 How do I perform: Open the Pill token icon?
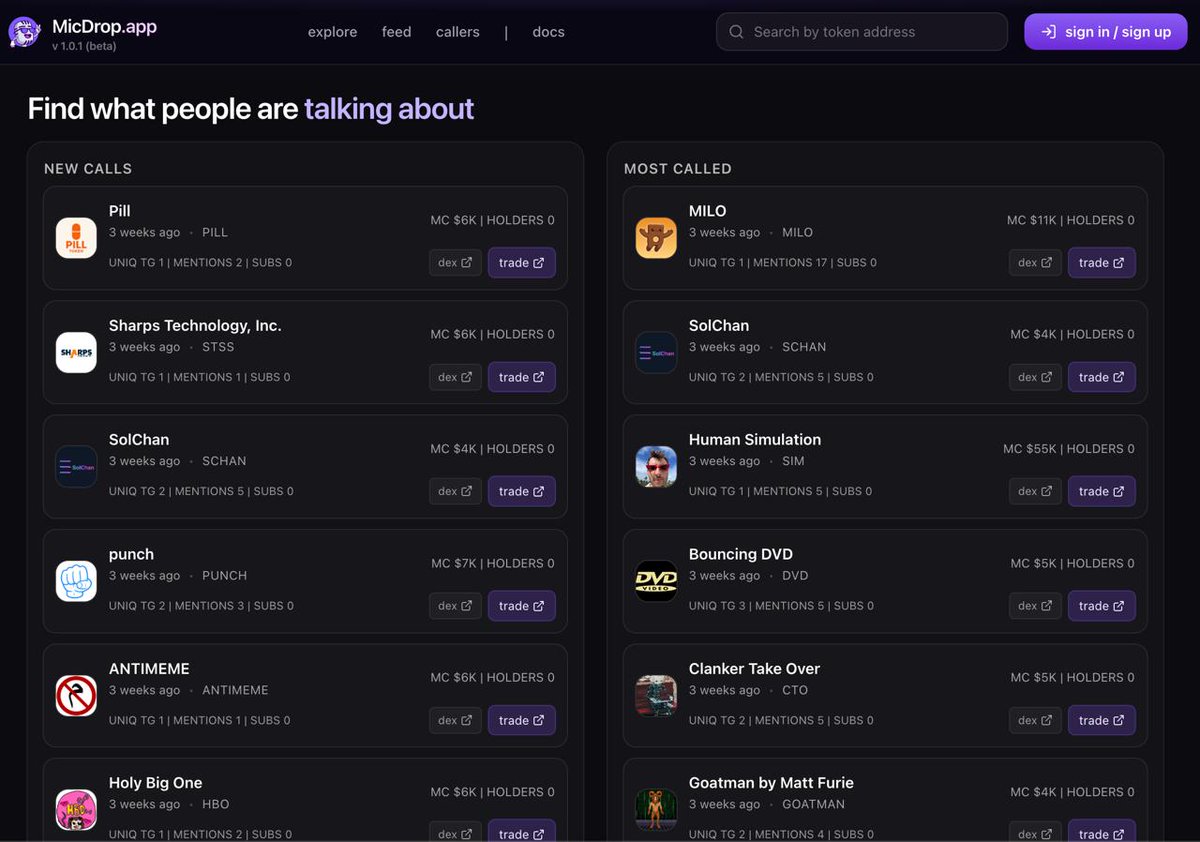click(76, 238)
